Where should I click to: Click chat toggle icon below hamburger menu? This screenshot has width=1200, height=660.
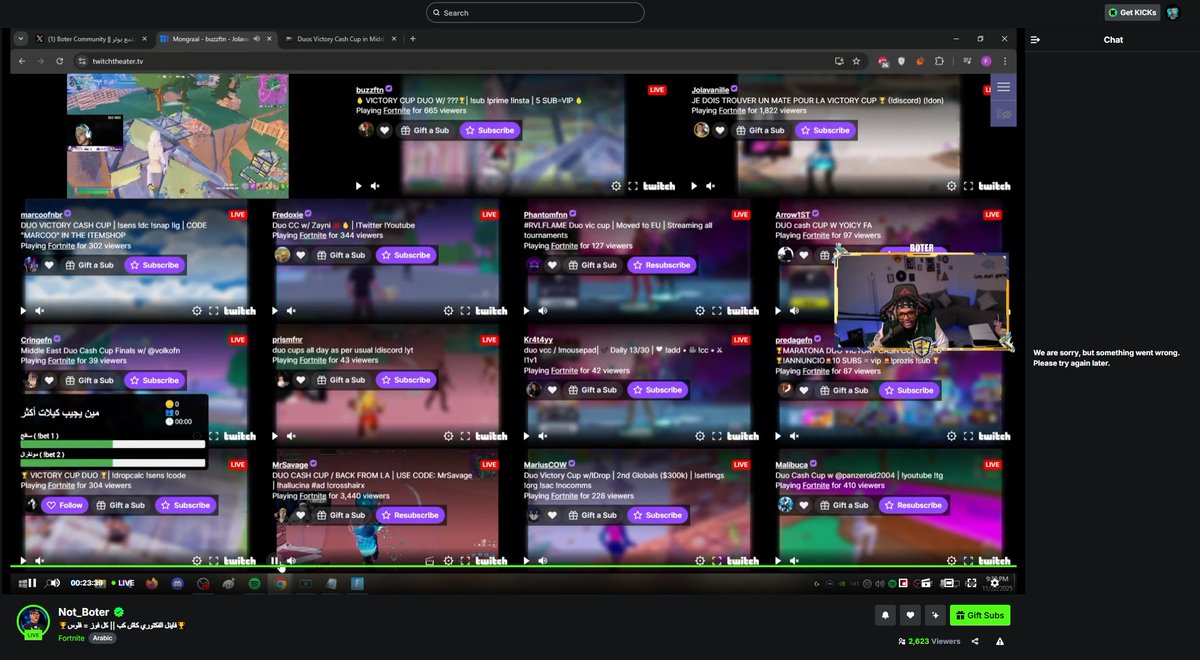(1003, 113)
